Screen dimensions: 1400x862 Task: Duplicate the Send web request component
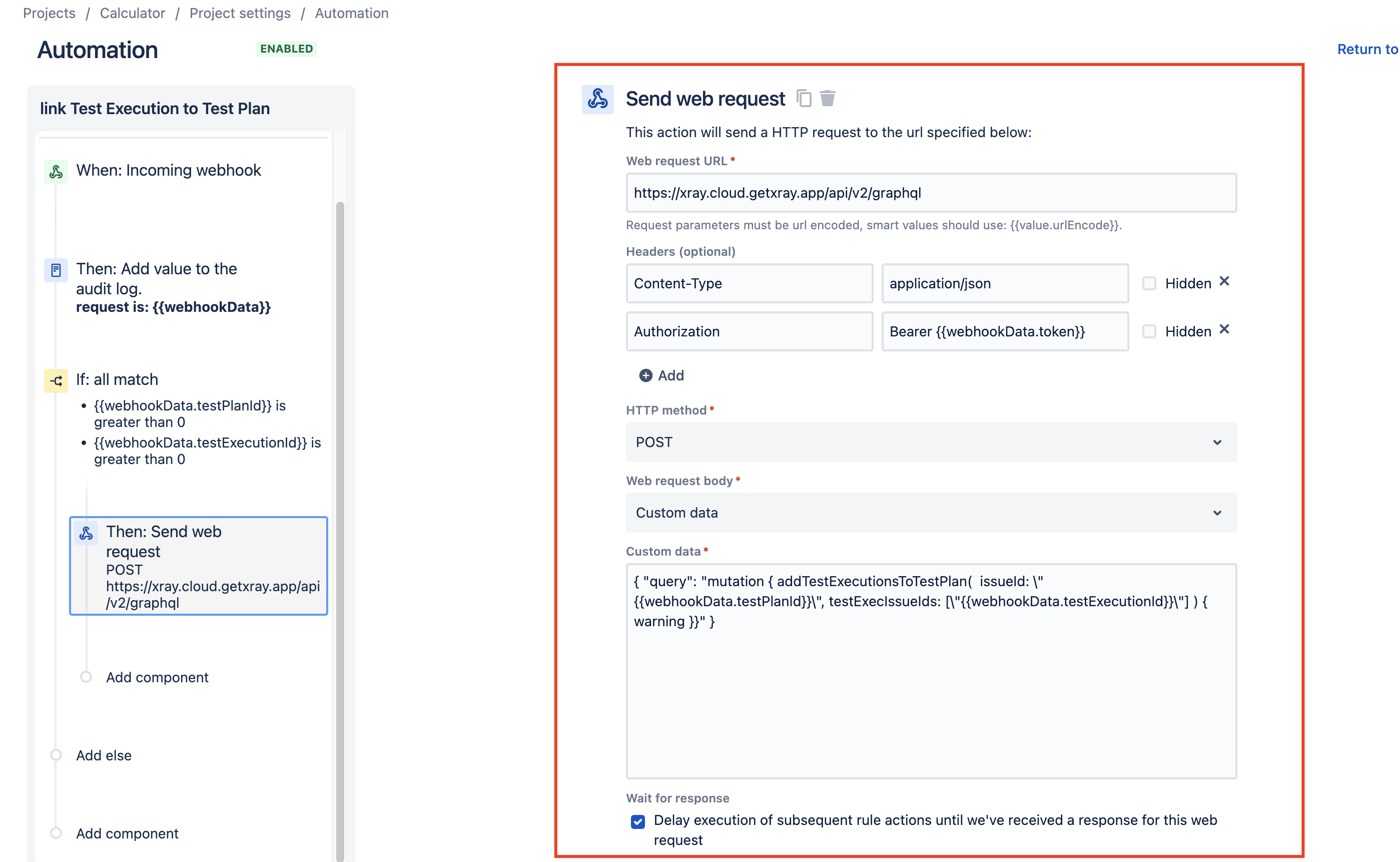click(804, 98)
